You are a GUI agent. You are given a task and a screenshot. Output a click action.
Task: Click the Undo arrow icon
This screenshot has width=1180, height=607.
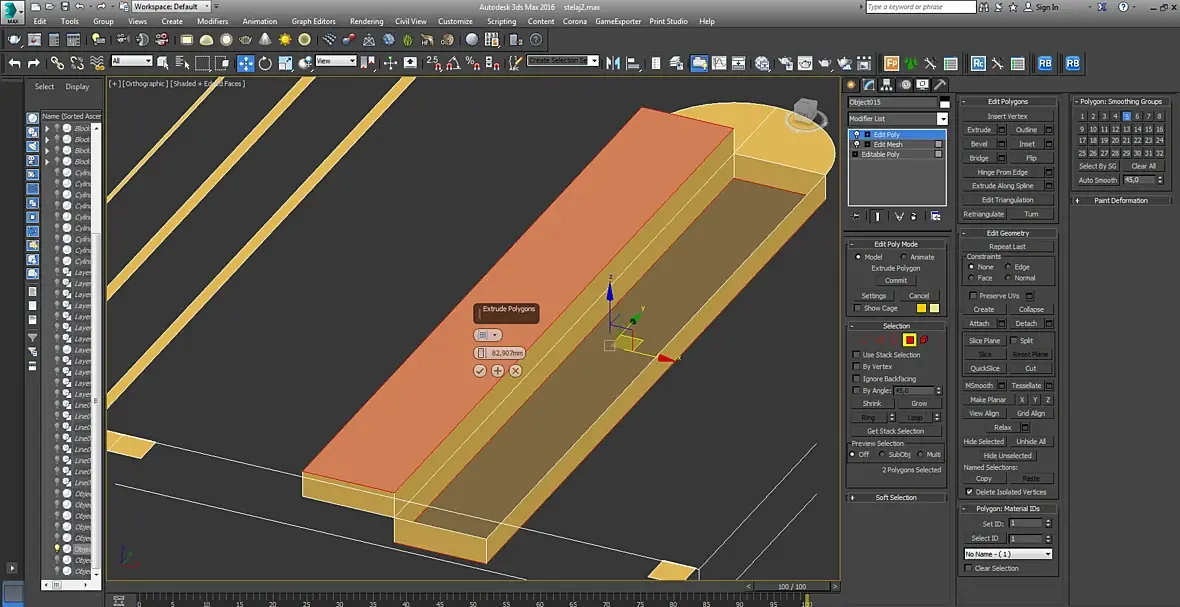point(14,63)
